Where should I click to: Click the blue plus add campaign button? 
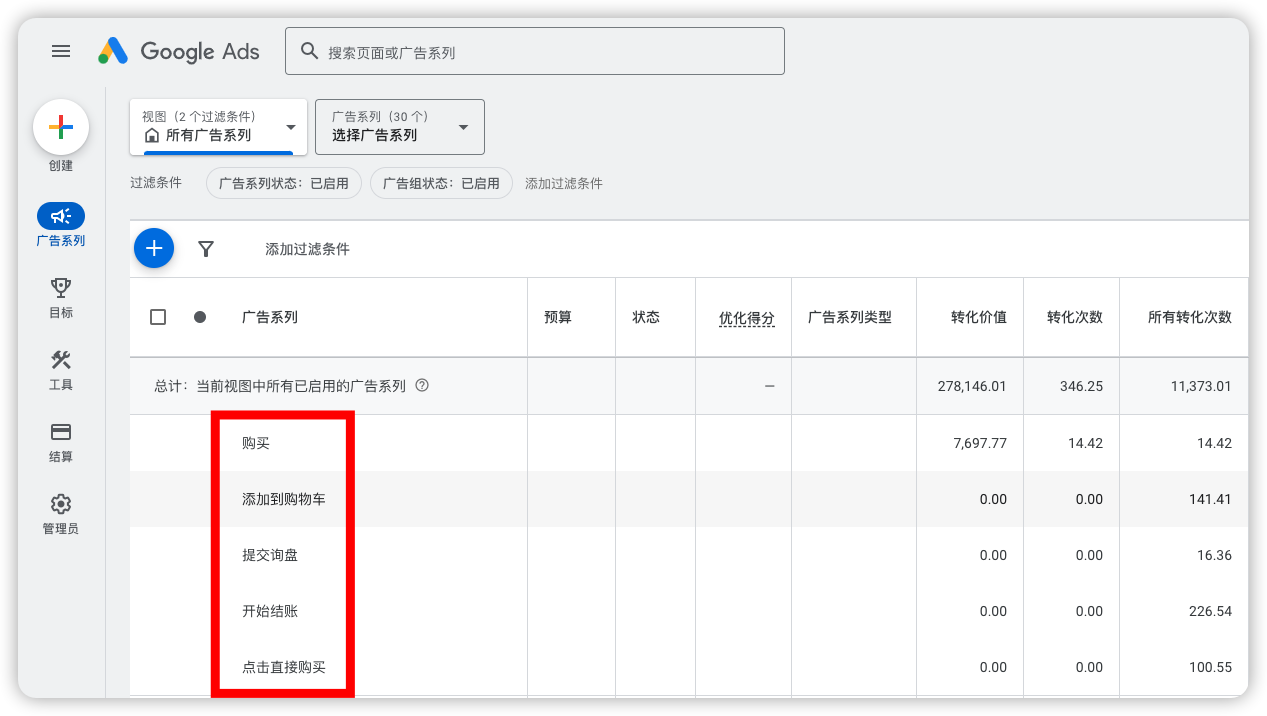(154, 249)
